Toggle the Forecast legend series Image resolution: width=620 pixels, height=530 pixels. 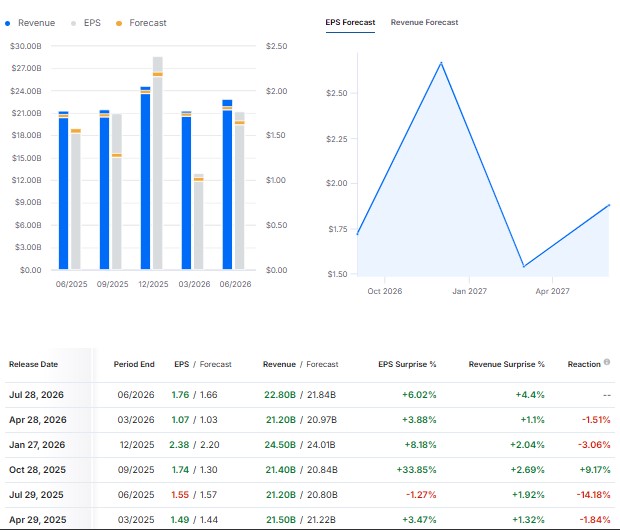coord(141,23)
